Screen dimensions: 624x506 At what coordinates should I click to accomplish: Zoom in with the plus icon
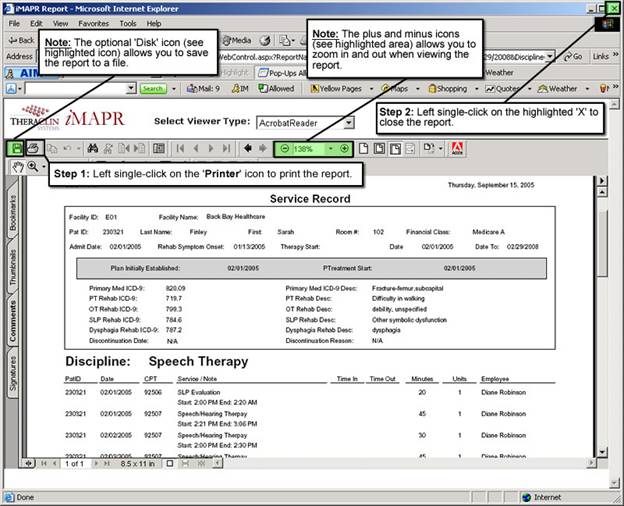click(344, 148)
